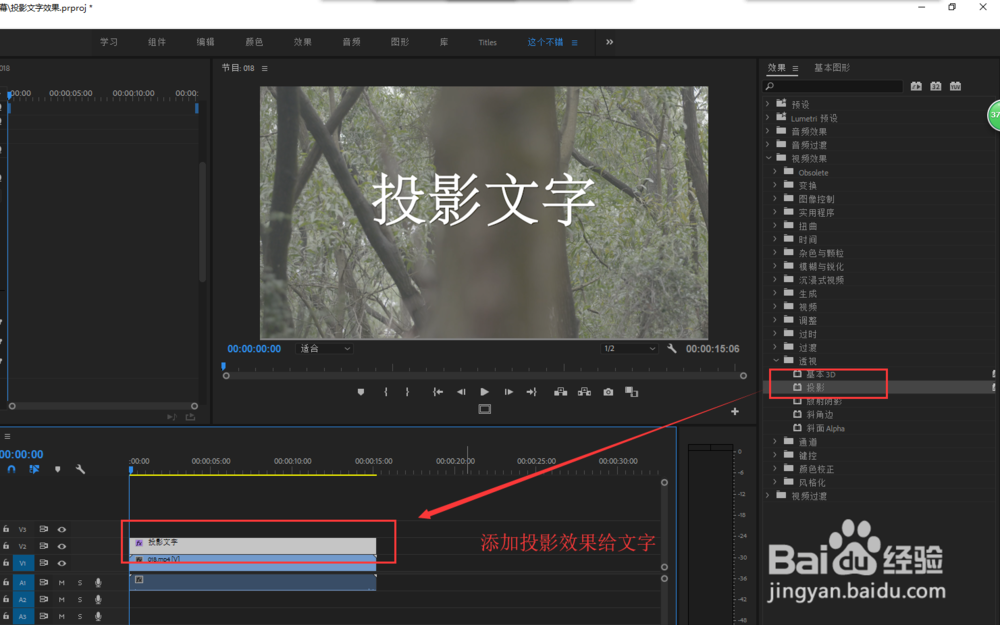Open the playback resolution 1/2 dropdown
1000x625 pixels.
628,348
